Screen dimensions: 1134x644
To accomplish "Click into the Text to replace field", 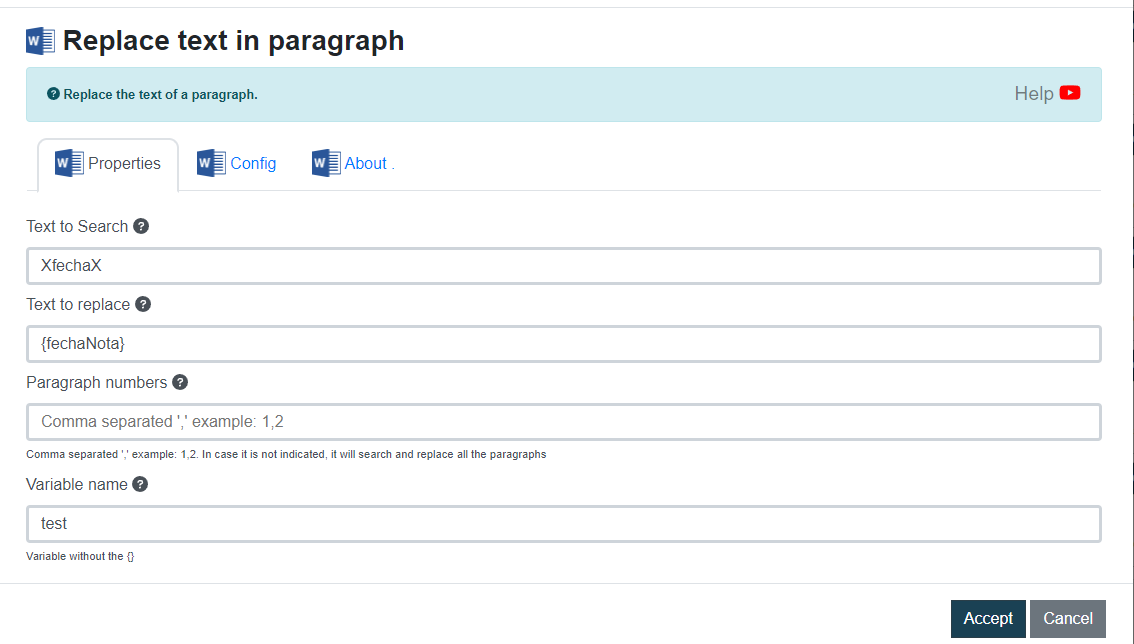I will point(563,344).
